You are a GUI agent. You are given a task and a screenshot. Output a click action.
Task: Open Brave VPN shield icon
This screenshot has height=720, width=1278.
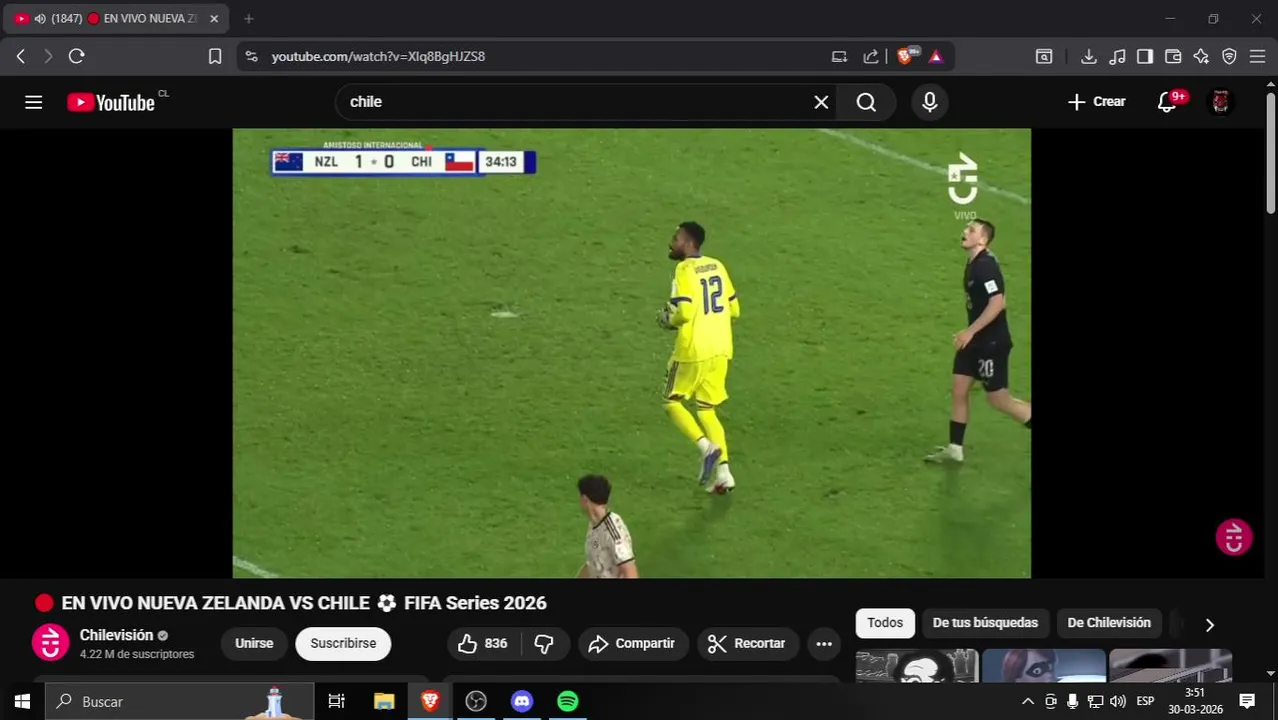coord(1229,56)
